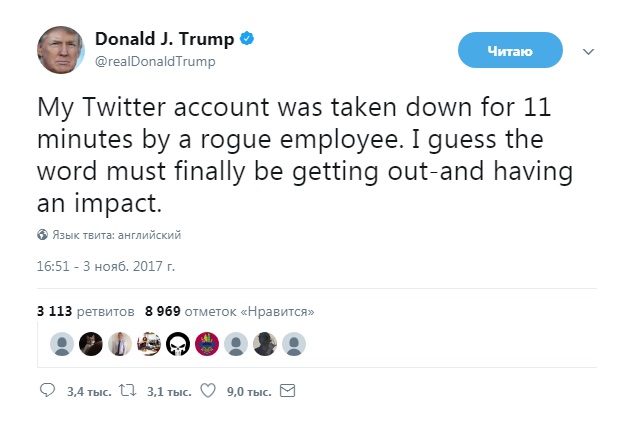Image resolution: width=631 pixels, height=428 pixels.
Task: Click the reply speech bubble icon
Action: click(x=46, y=391)
